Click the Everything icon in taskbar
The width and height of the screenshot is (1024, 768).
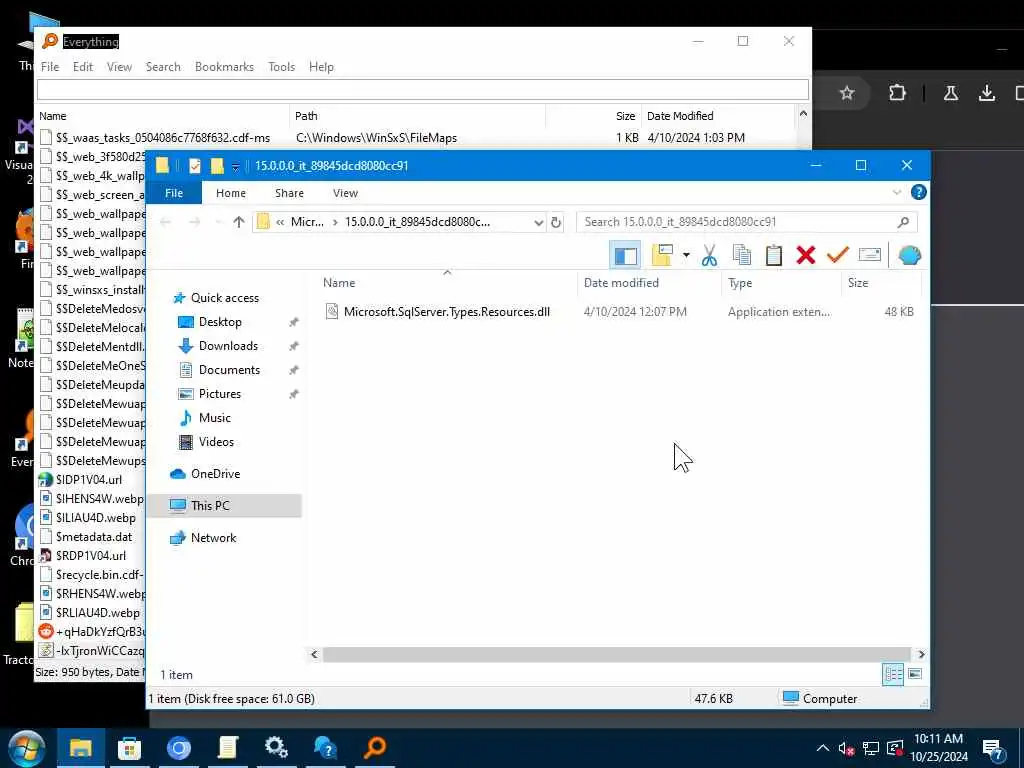coord(375,748)
